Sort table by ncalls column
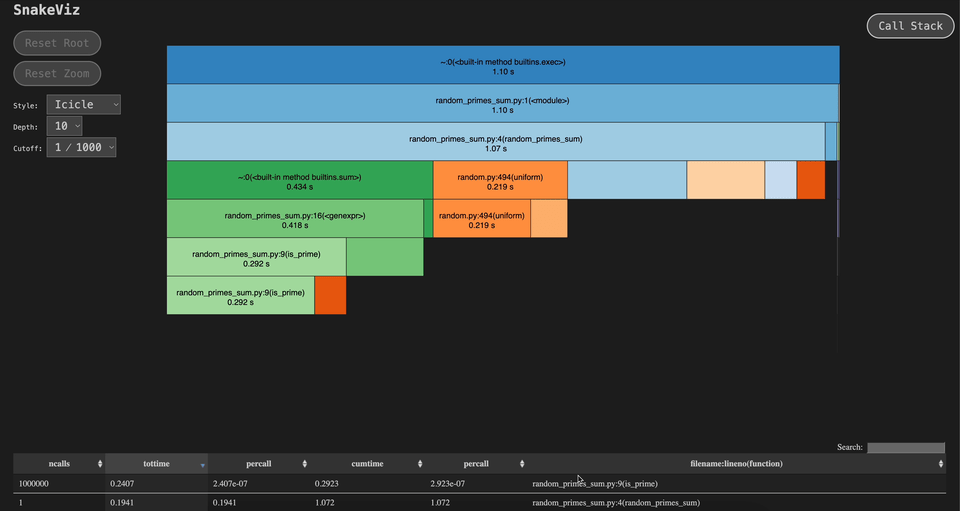 (x=59, y=464)
